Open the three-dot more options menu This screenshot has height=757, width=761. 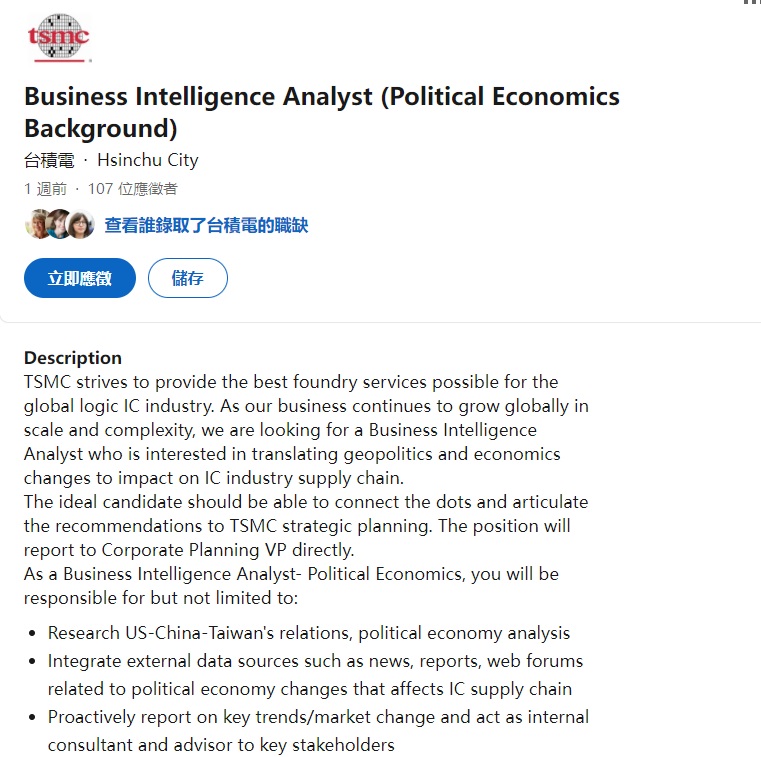(x=752, y=2)
